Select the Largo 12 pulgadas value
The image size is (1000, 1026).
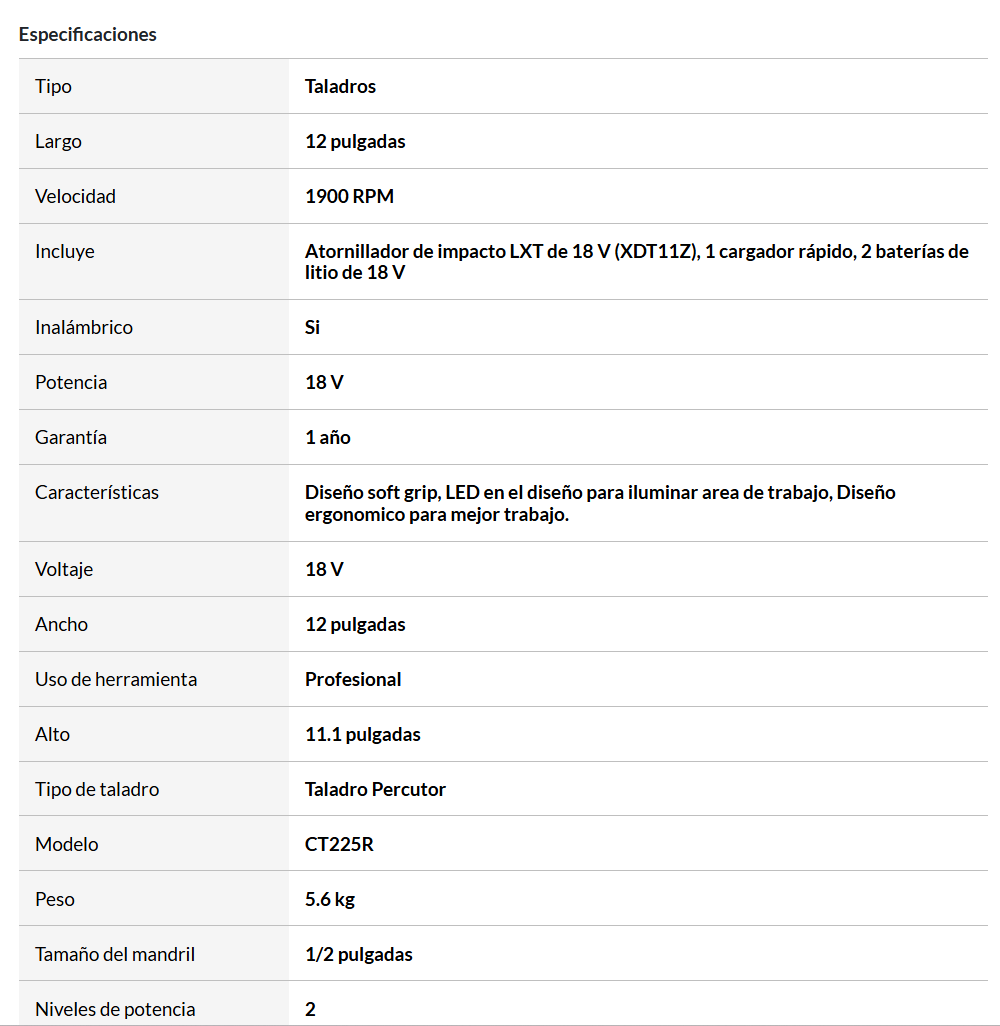tap(355, 141)
